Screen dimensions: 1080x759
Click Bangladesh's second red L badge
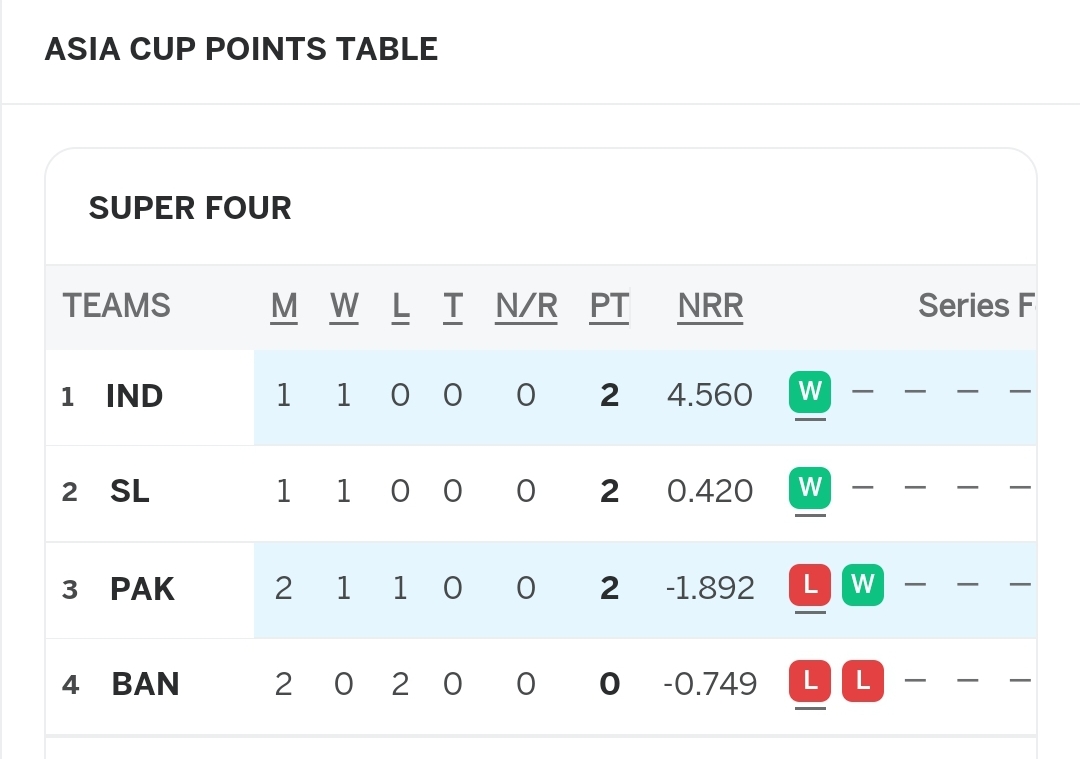click(x=862, y=681)
